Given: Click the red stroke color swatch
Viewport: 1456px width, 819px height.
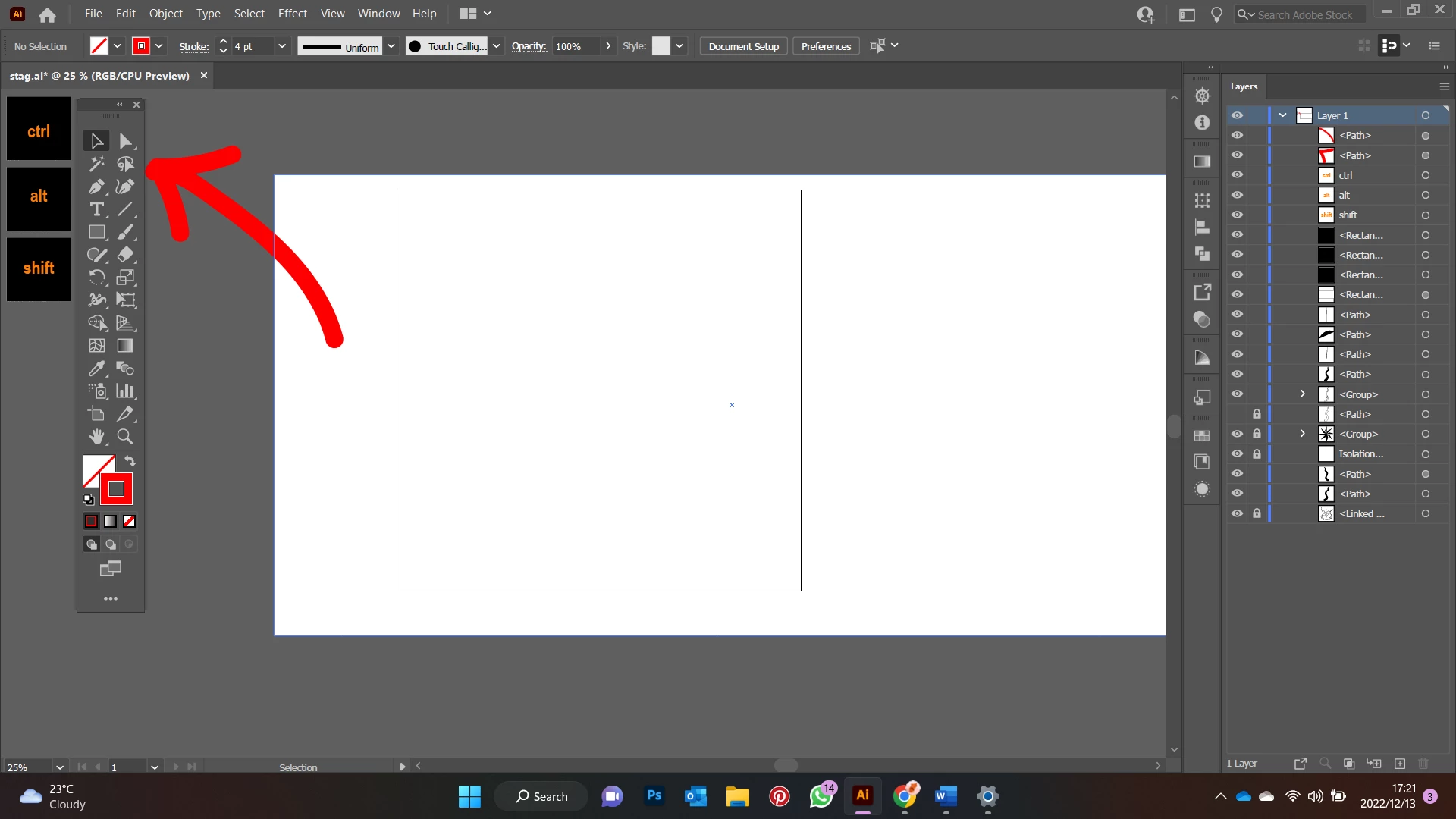Looking at the screenshot, I should 116,489.
